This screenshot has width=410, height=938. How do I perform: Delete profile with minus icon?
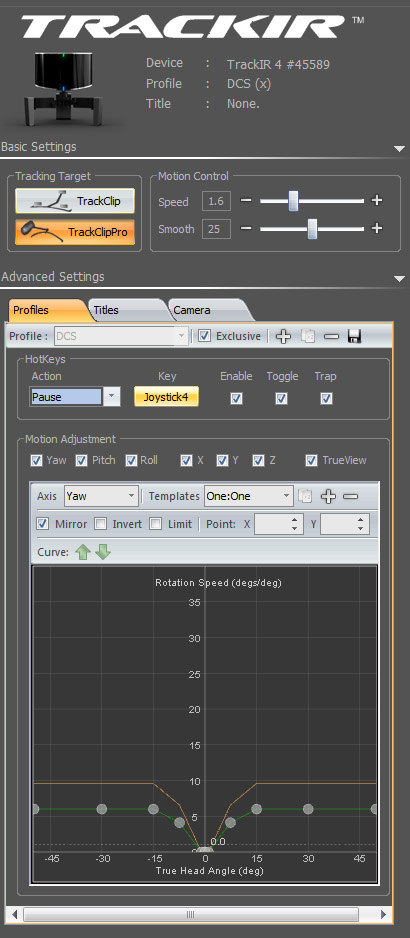coord(331,336)
